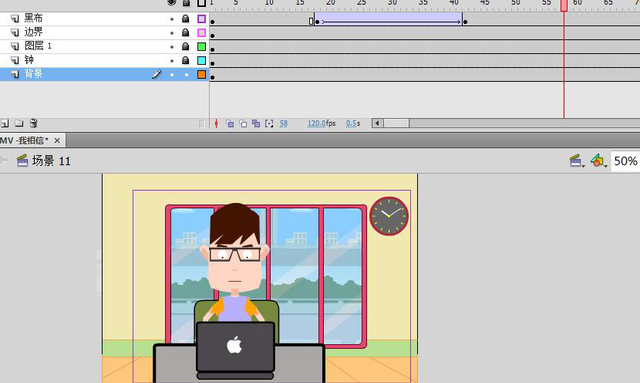The height and width of the screenshot is (383, 640).
Task: Enable the Onion Skin button
Action: (230, 123)
